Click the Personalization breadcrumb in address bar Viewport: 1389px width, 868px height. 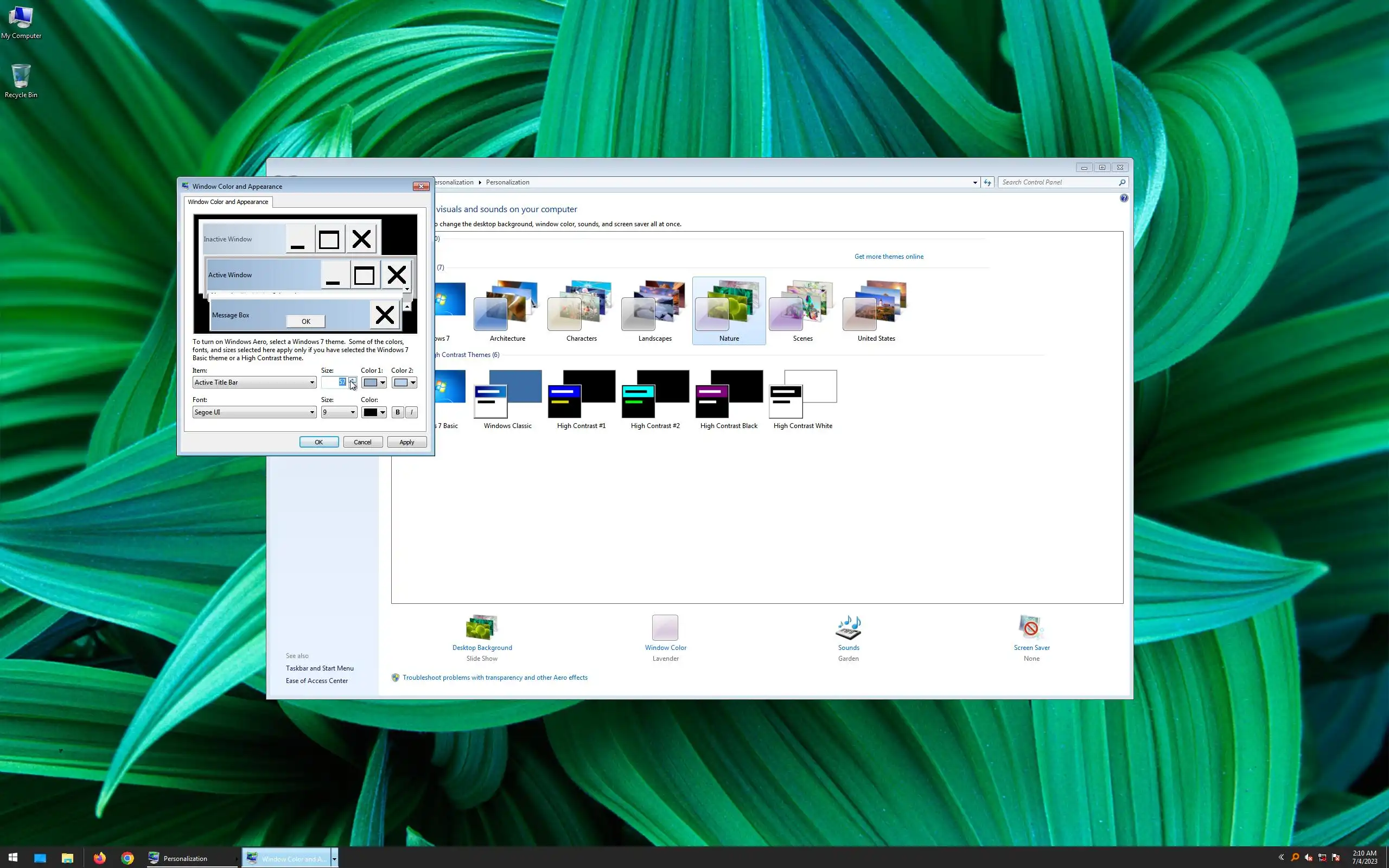coord(507,183)
